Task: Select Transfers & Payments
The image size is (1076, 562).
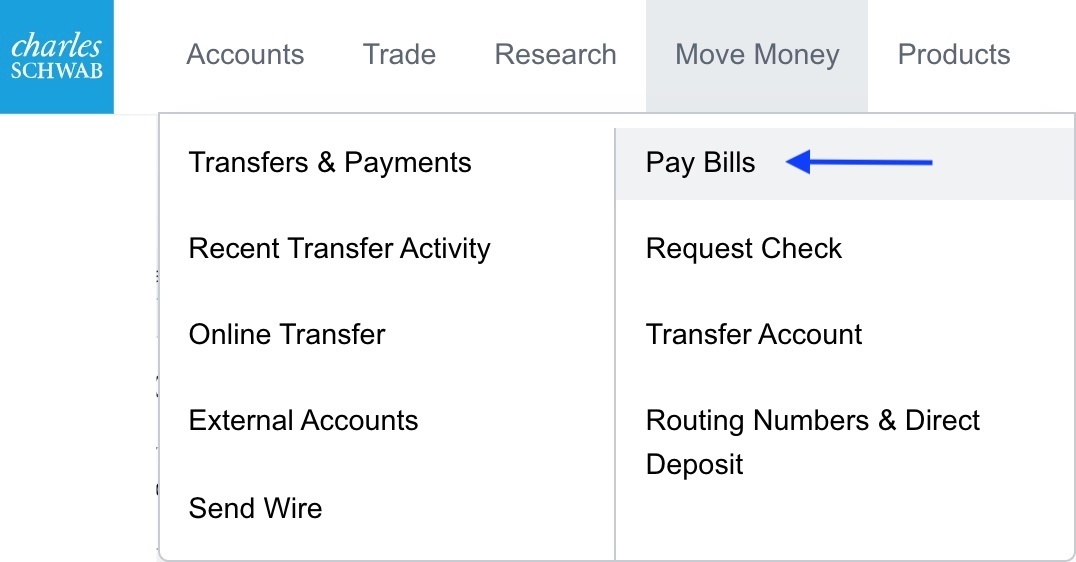Action: click(330, 163)
